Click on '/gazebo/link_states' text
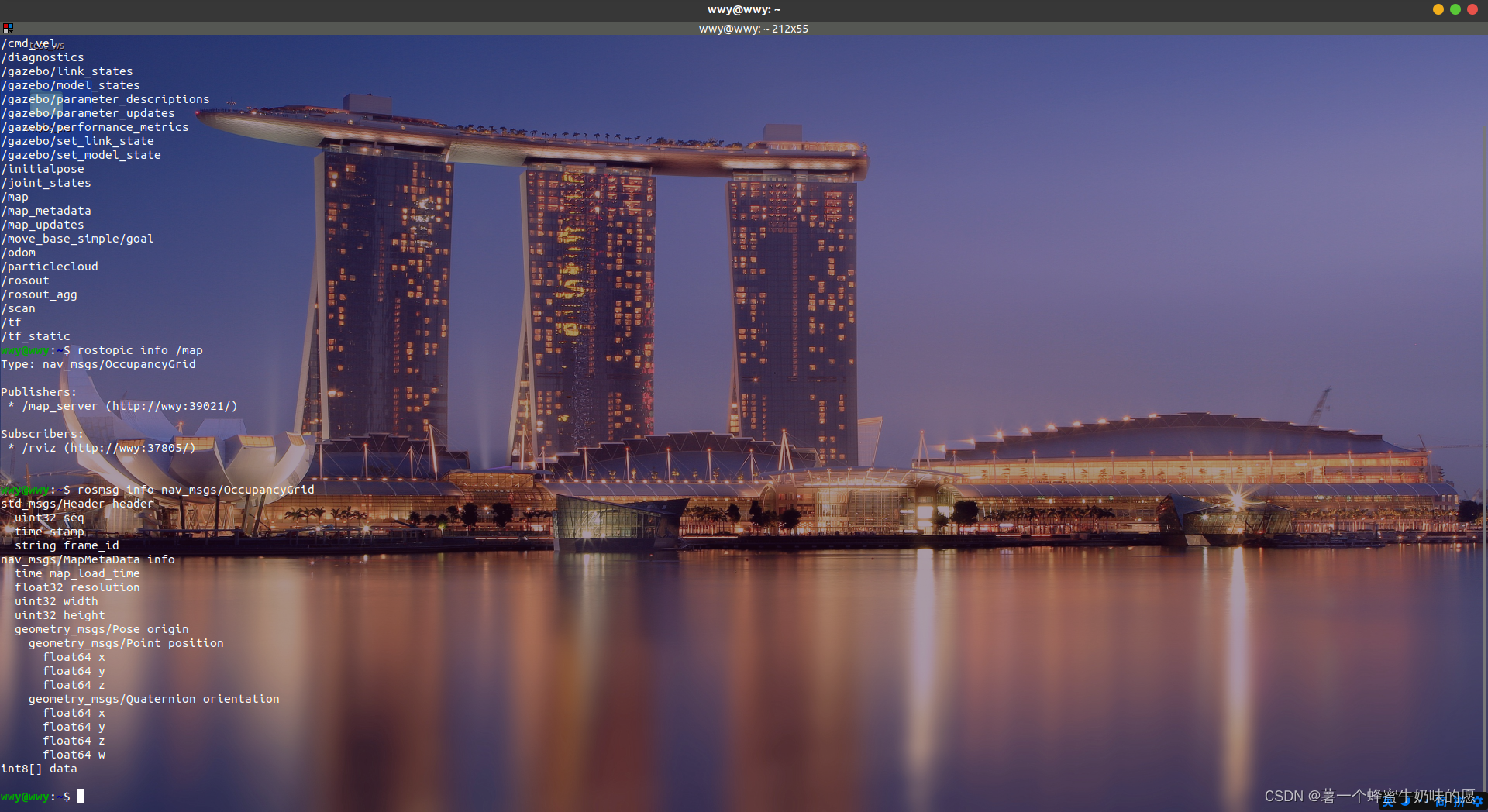1488x812 pixels. tap(67, 71)
